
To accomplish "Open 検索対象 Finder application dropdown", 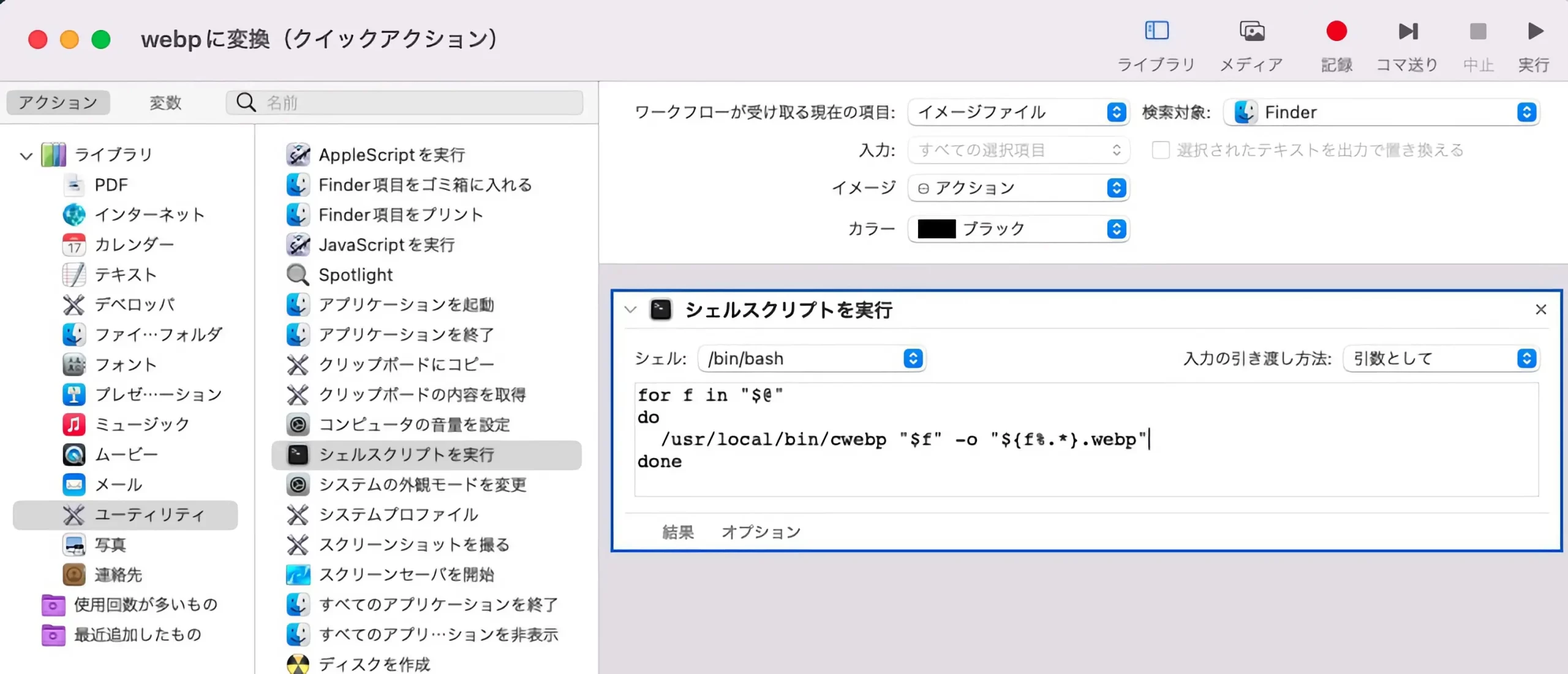I will (x=1381, y=112).
